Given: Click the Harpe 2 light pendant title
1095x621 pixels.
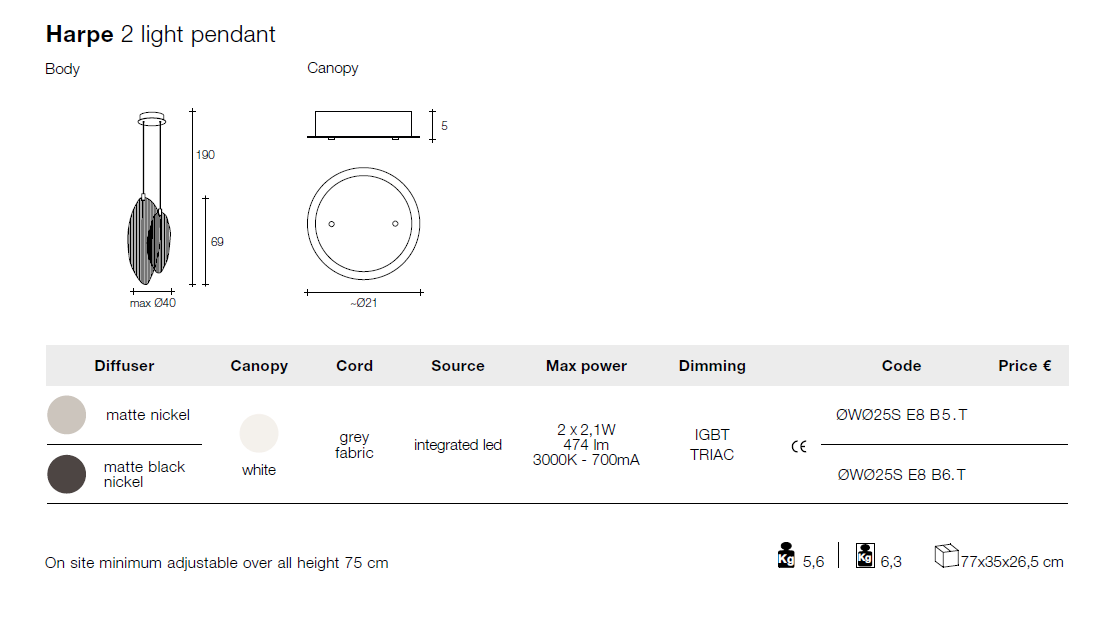Looking at the screenshot, I should pyautogui.click(x=161, y=34).
